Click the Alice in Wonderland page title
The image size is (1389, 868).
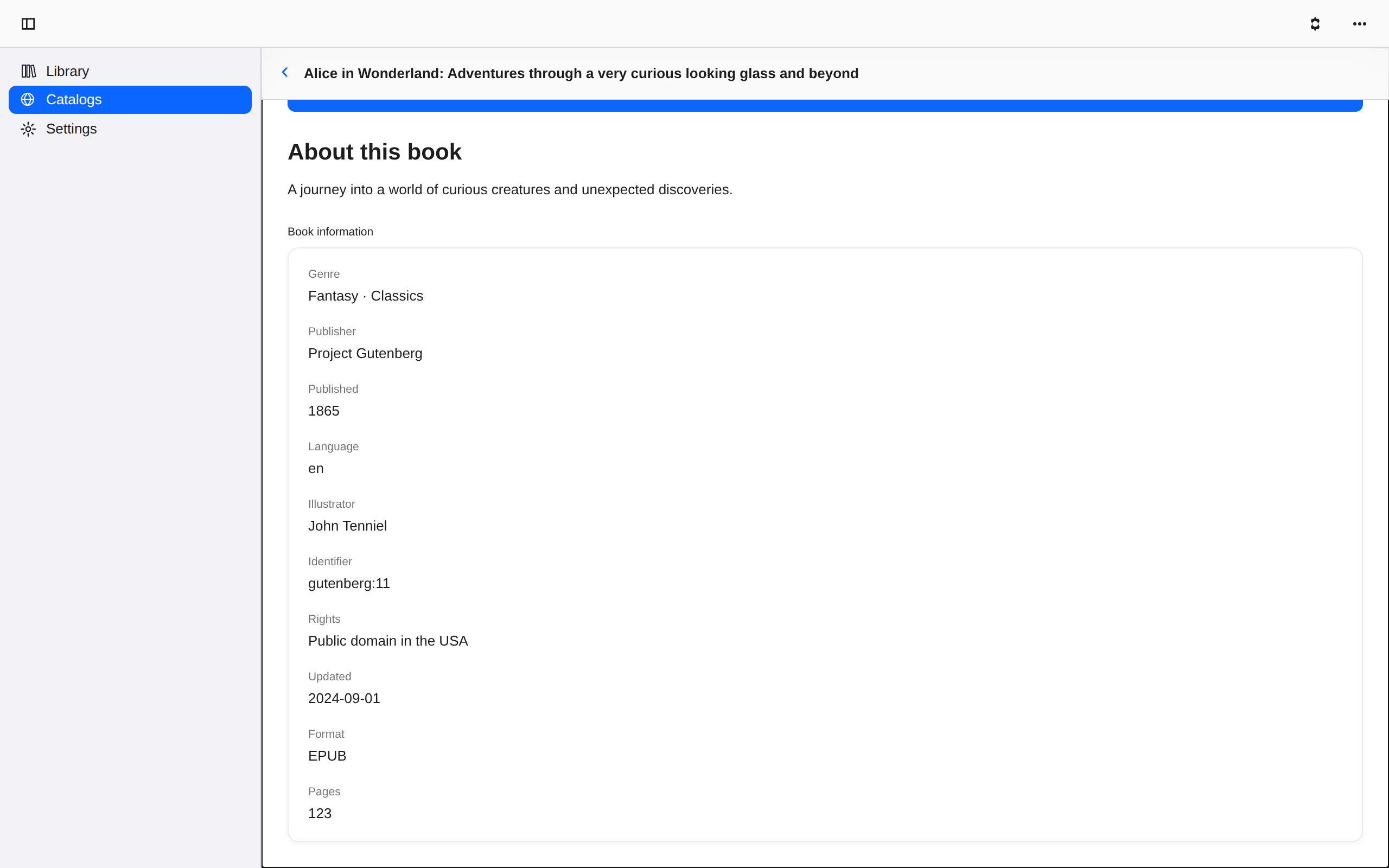pyautogui.click(x=581, y=73)
